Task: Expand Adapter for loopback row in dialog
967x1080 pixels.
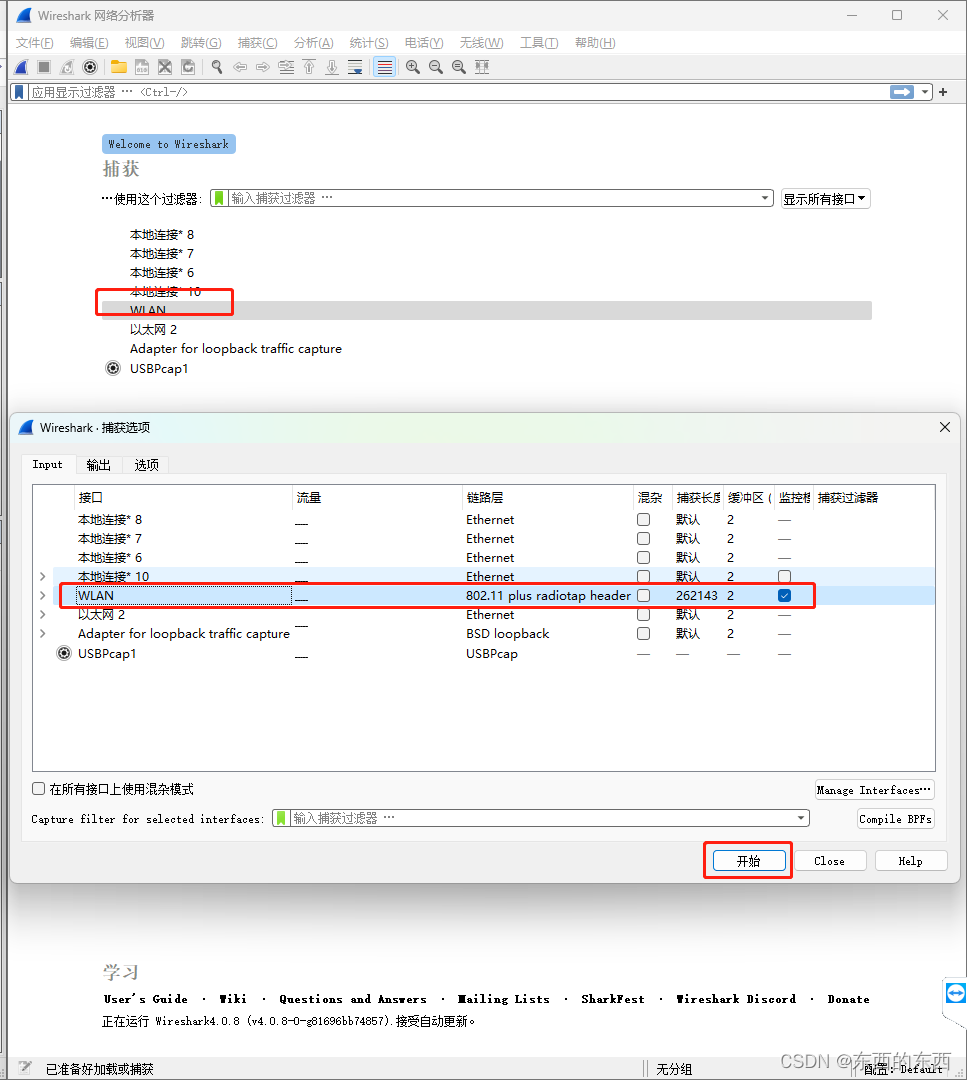Action: tap(43, 633)
